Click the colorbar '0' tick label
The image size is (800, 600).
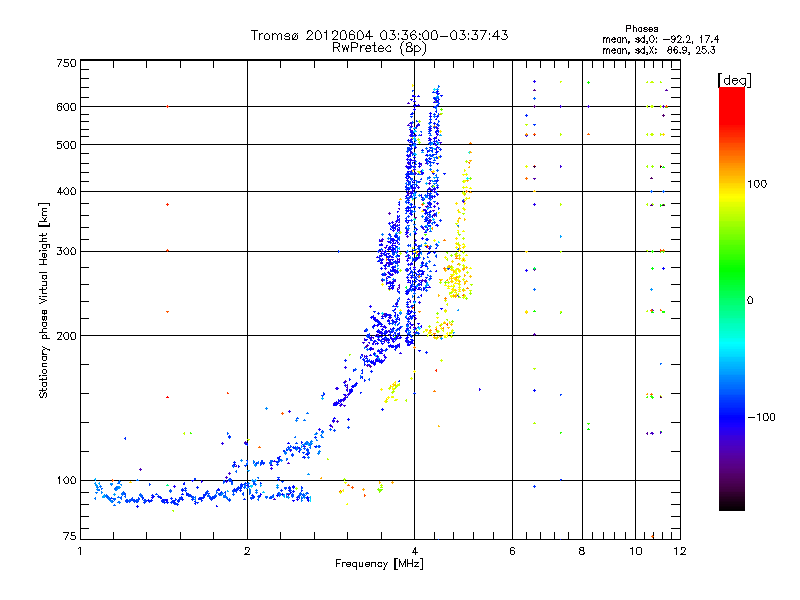point(750,300)
